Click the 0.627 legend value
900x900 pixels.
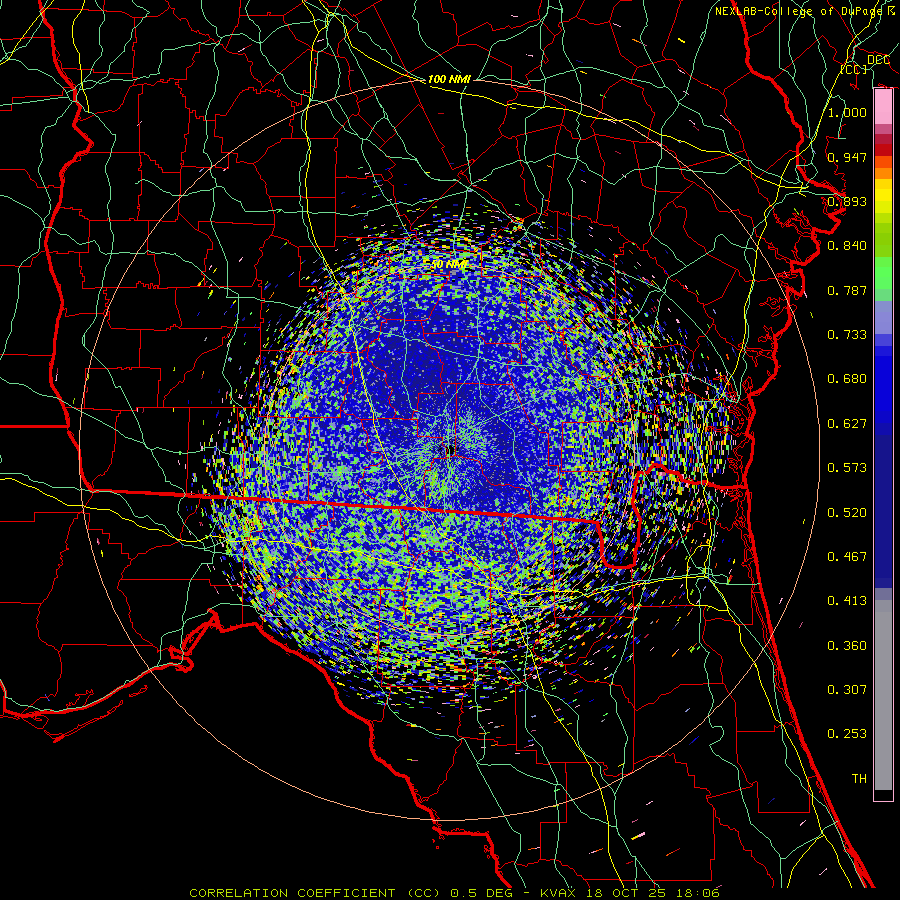847,424
